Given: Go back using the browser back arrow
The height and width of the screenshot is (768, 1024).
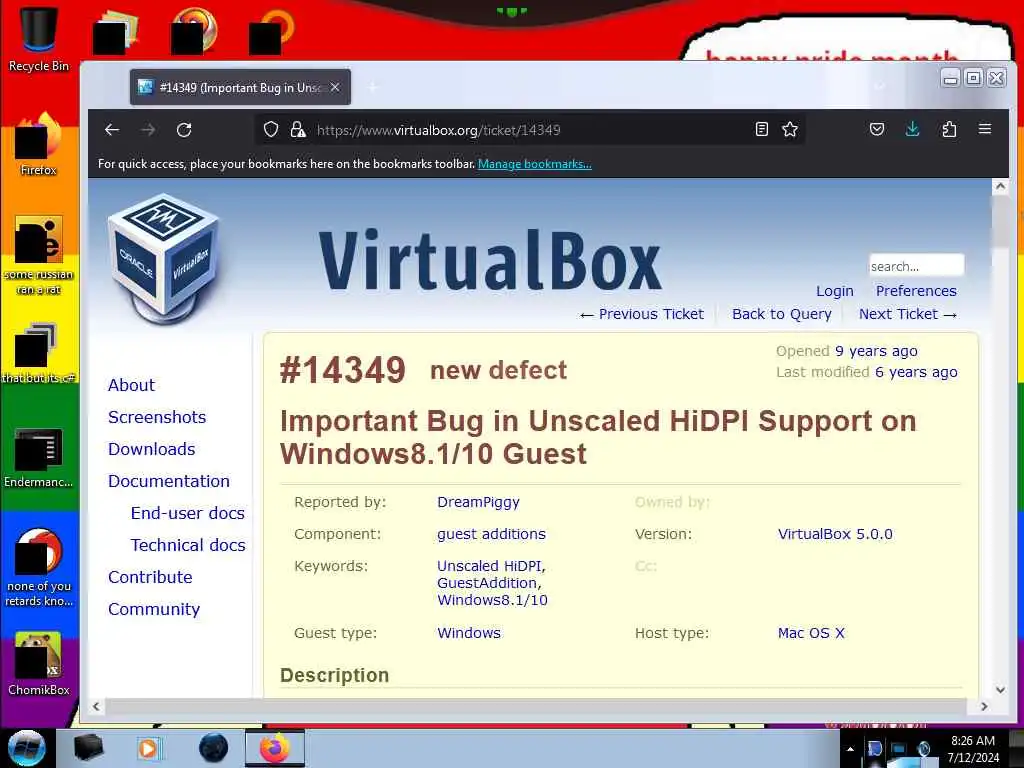Looking at the screenshot, I should (112, 130).
